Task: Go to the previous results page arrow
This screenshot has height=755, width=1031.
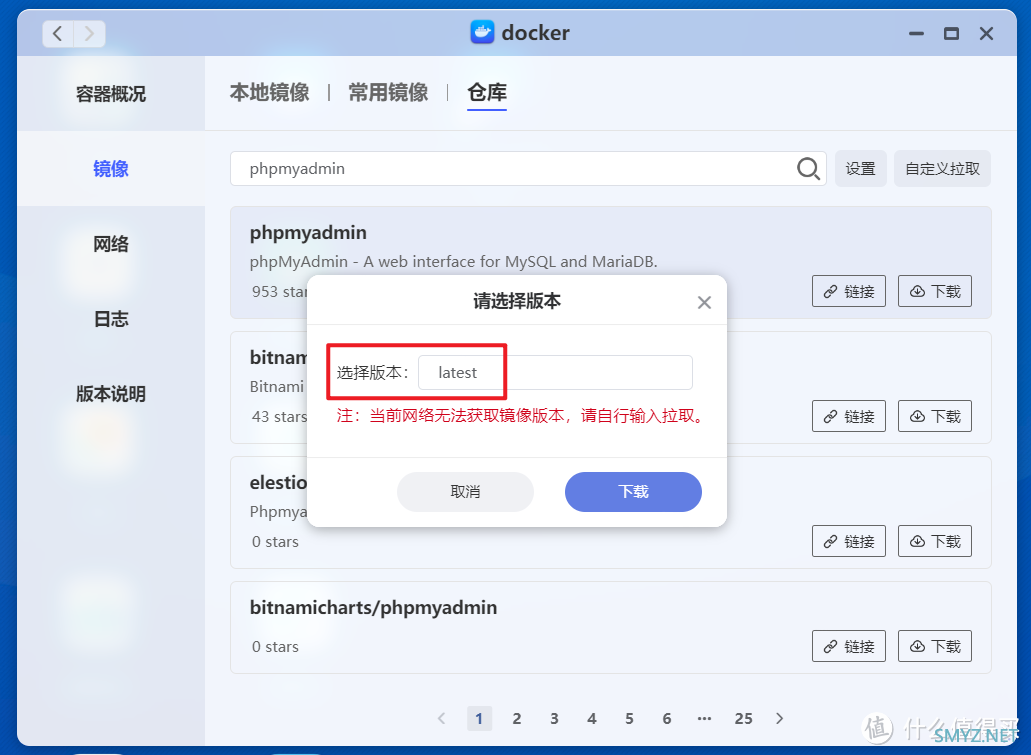Action: click(442, 719)
